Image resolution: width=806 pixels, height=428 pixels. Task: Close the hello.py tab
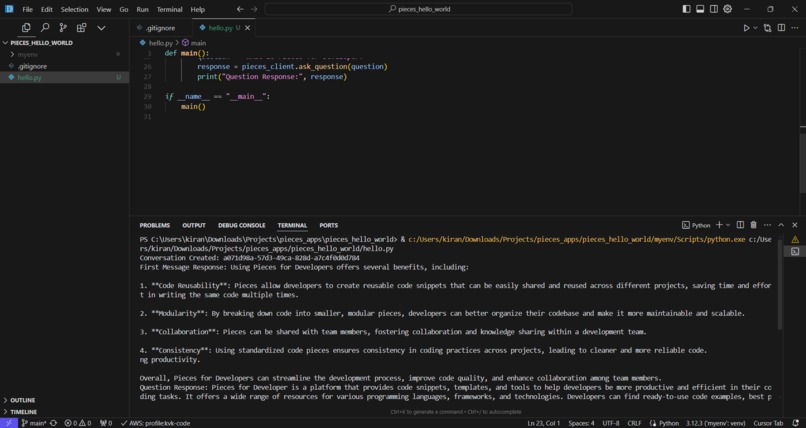[248, 28]
